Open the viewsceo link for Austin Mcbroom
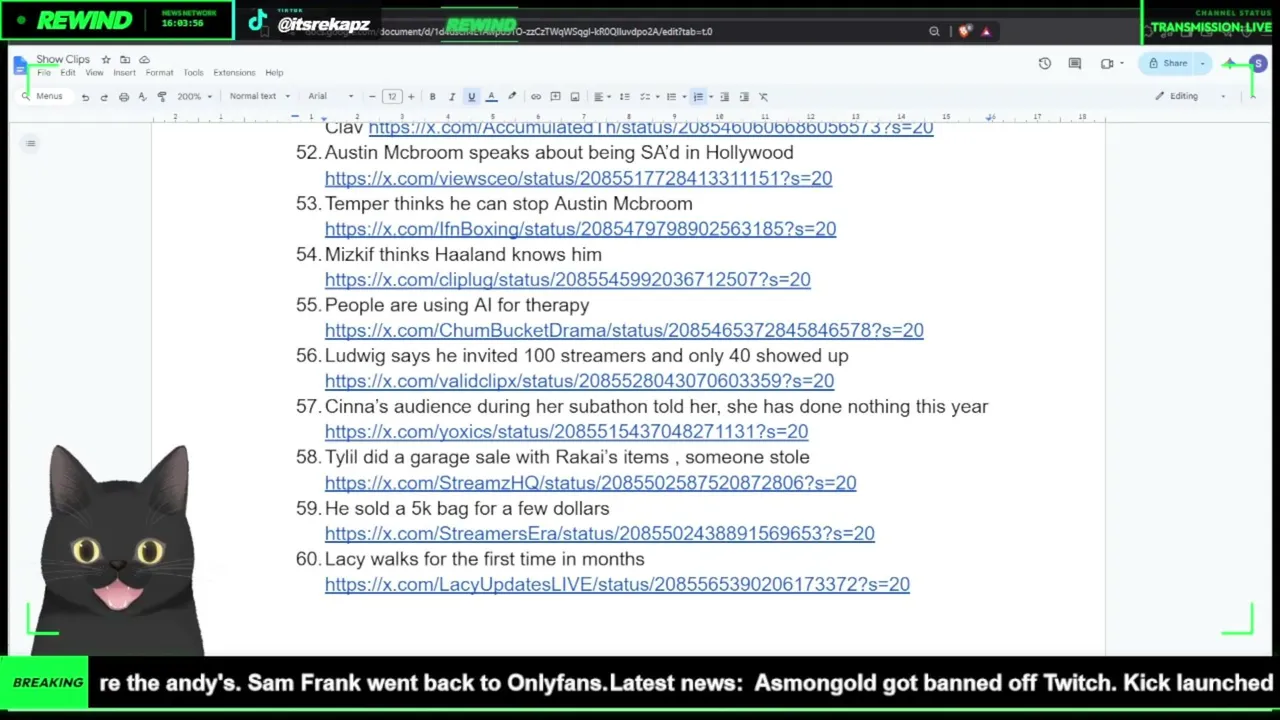This screenshot has height=720, width=1280. pos(578,178)
